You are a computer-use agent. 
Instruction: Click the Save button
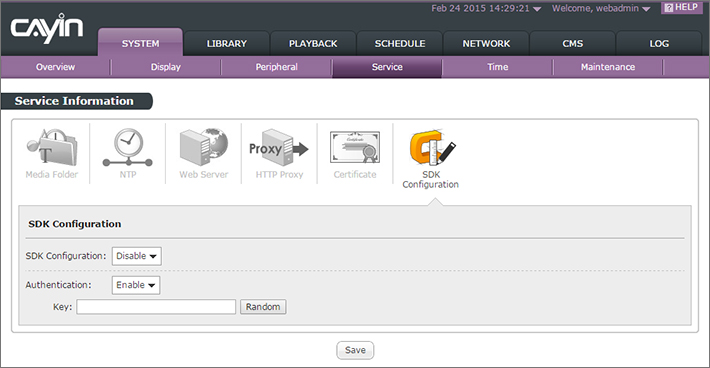click(355, 350)
